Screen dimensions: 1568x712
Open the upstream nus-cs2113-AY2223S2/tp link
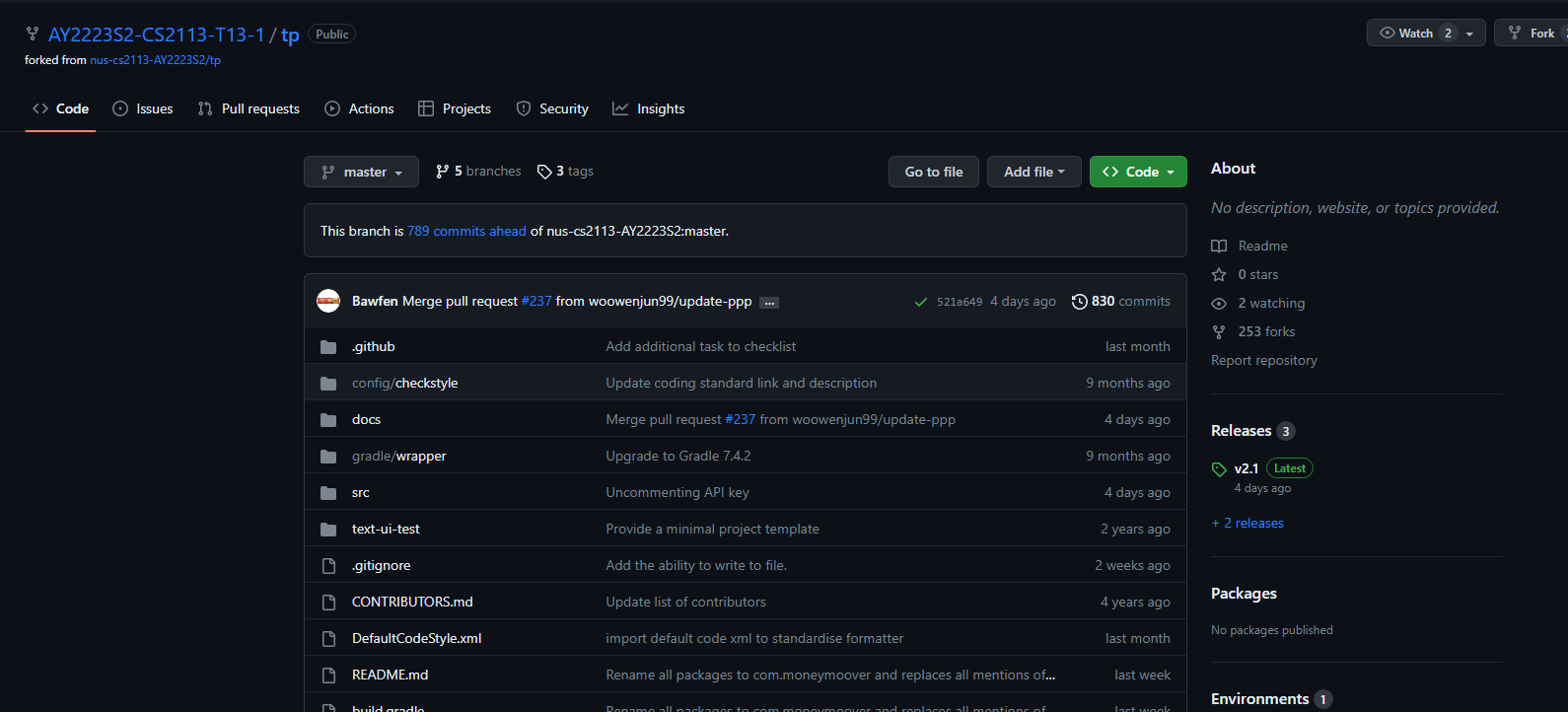click(x=155, y=60)
